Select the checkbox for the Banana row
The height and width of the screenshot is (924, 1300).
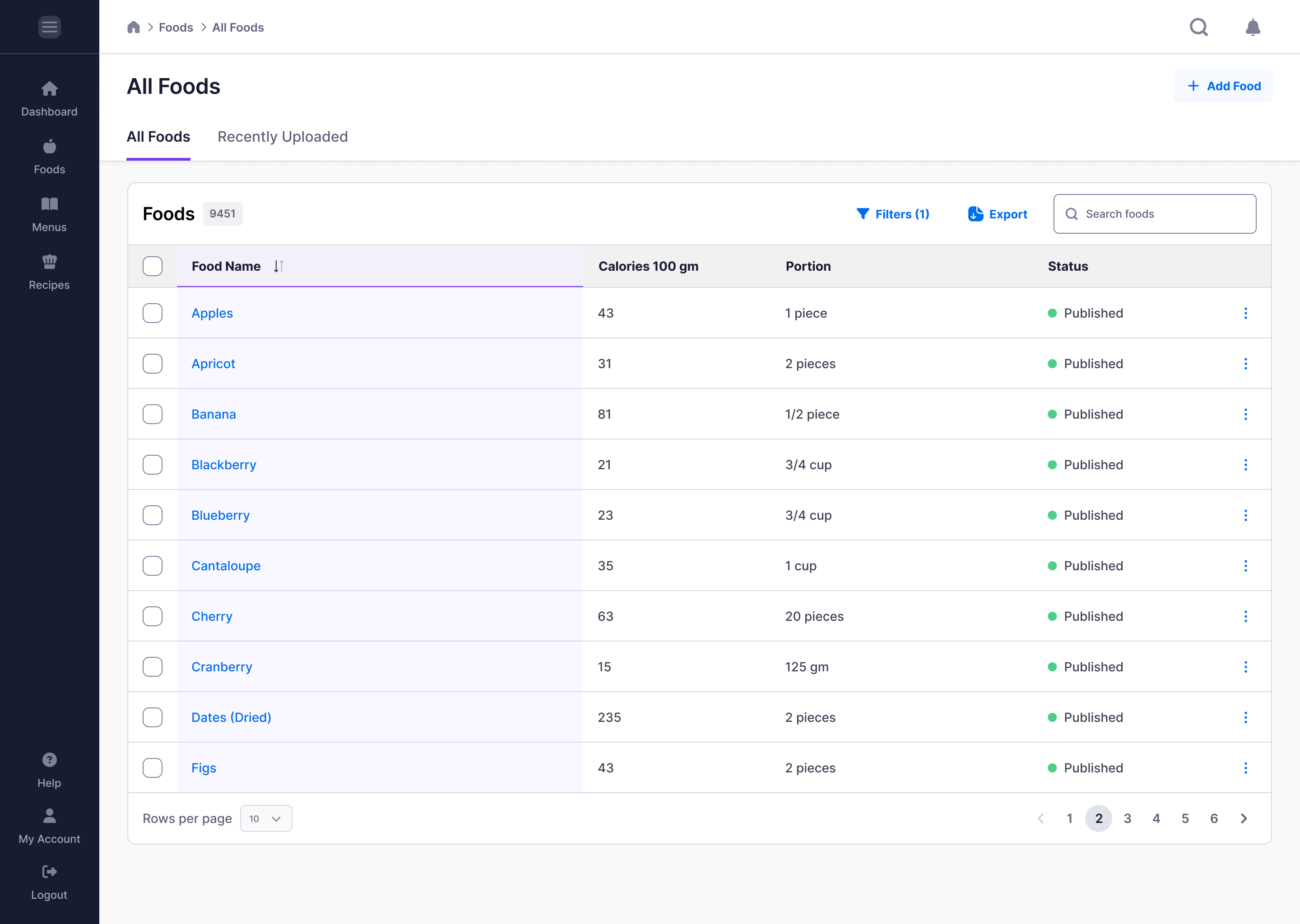153,414
